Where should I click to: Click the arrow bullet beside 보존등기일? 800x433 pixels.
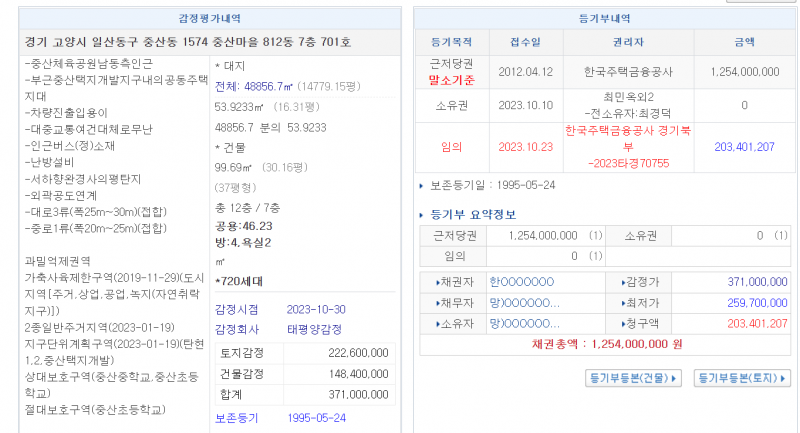(422, 185)
